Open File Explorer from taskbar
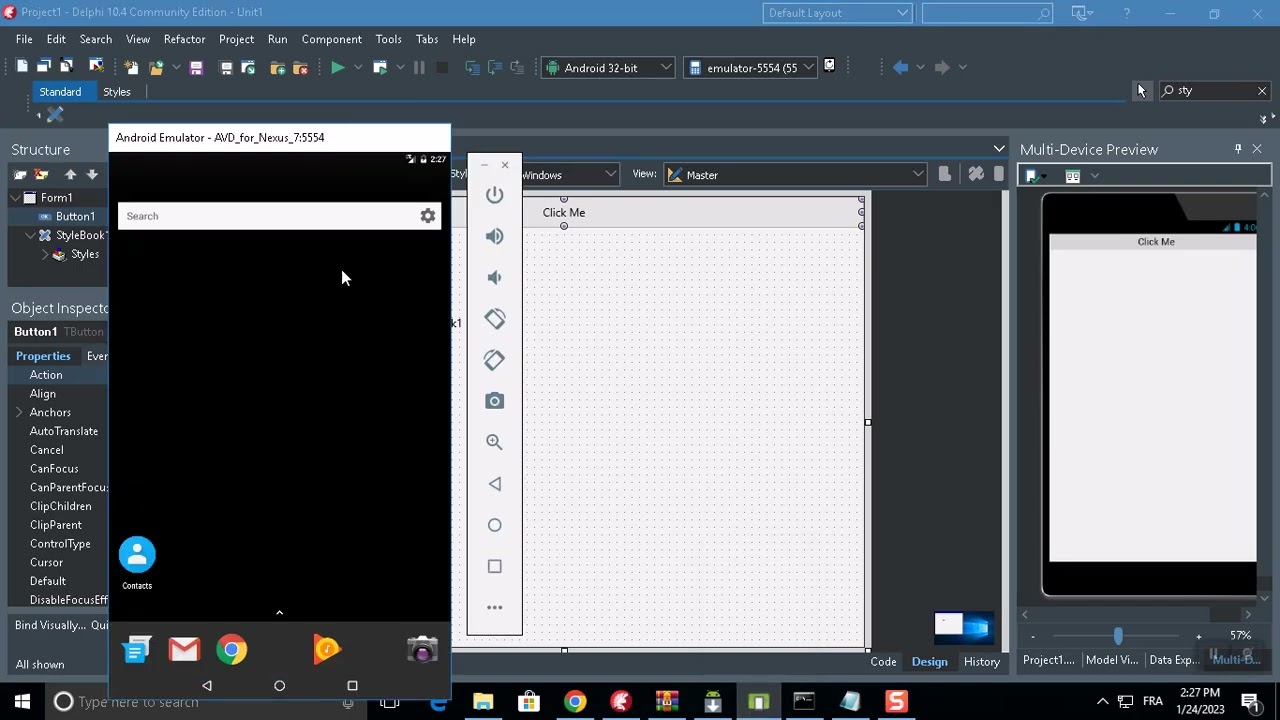1280x720 pixels. 483,702
